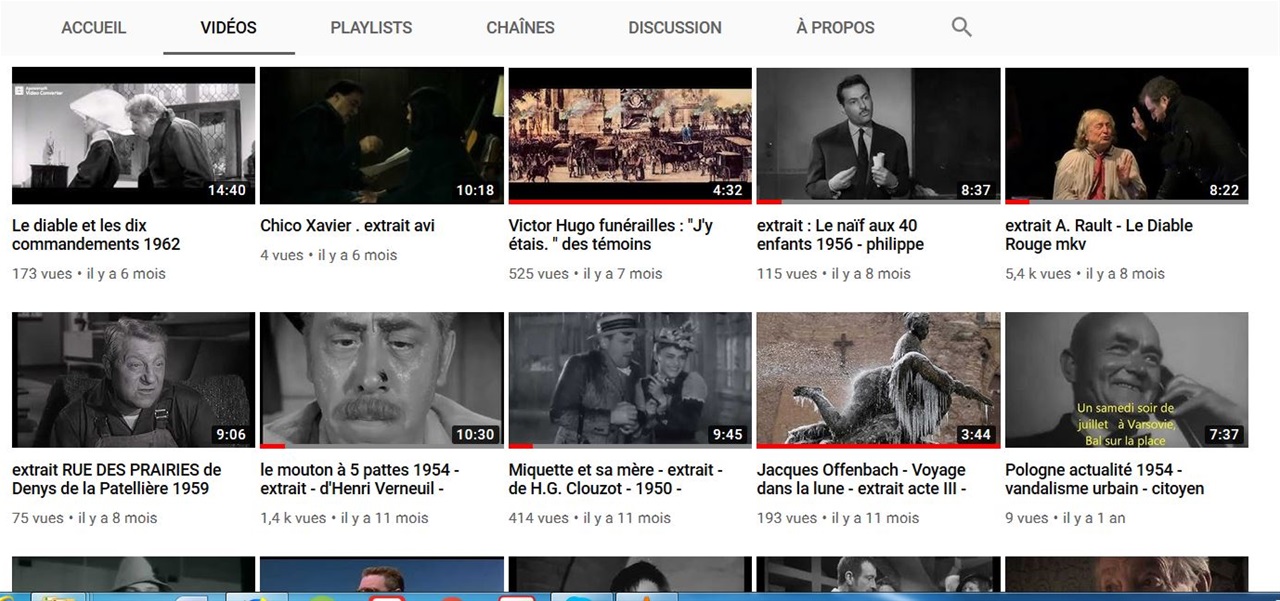This screenshot has width=1280, height=601.
Task: Click 'Miquette et sa mère' video title
Action: pos(615,479)
